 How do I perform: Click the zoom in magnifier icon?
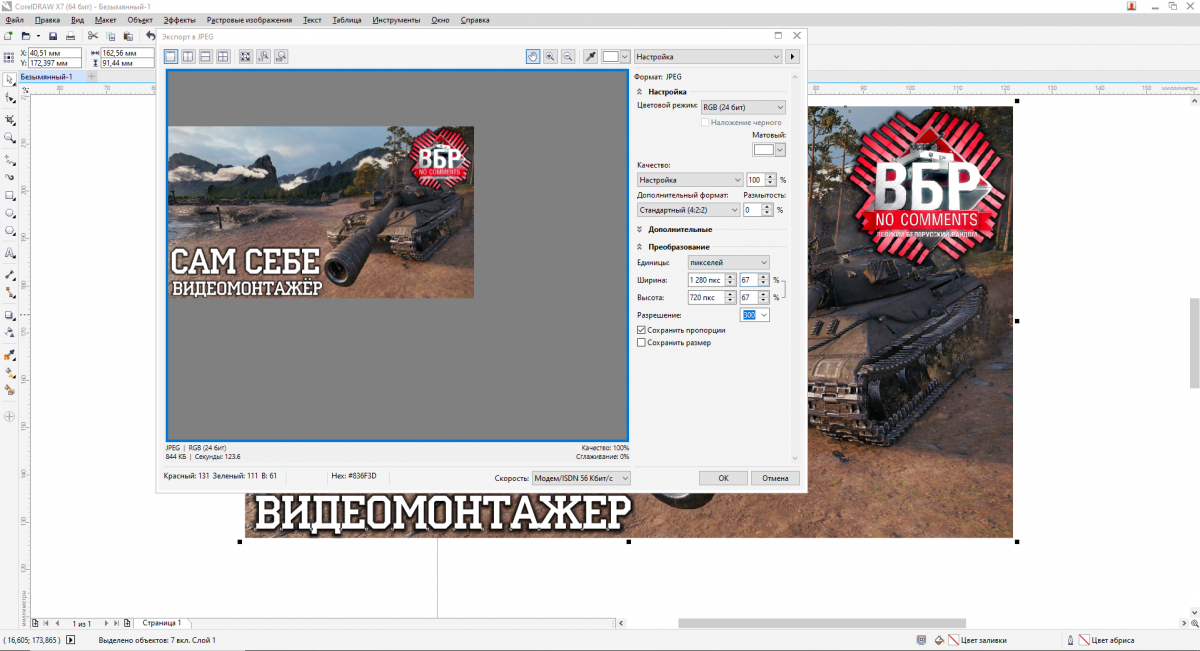tap(550, 57)
